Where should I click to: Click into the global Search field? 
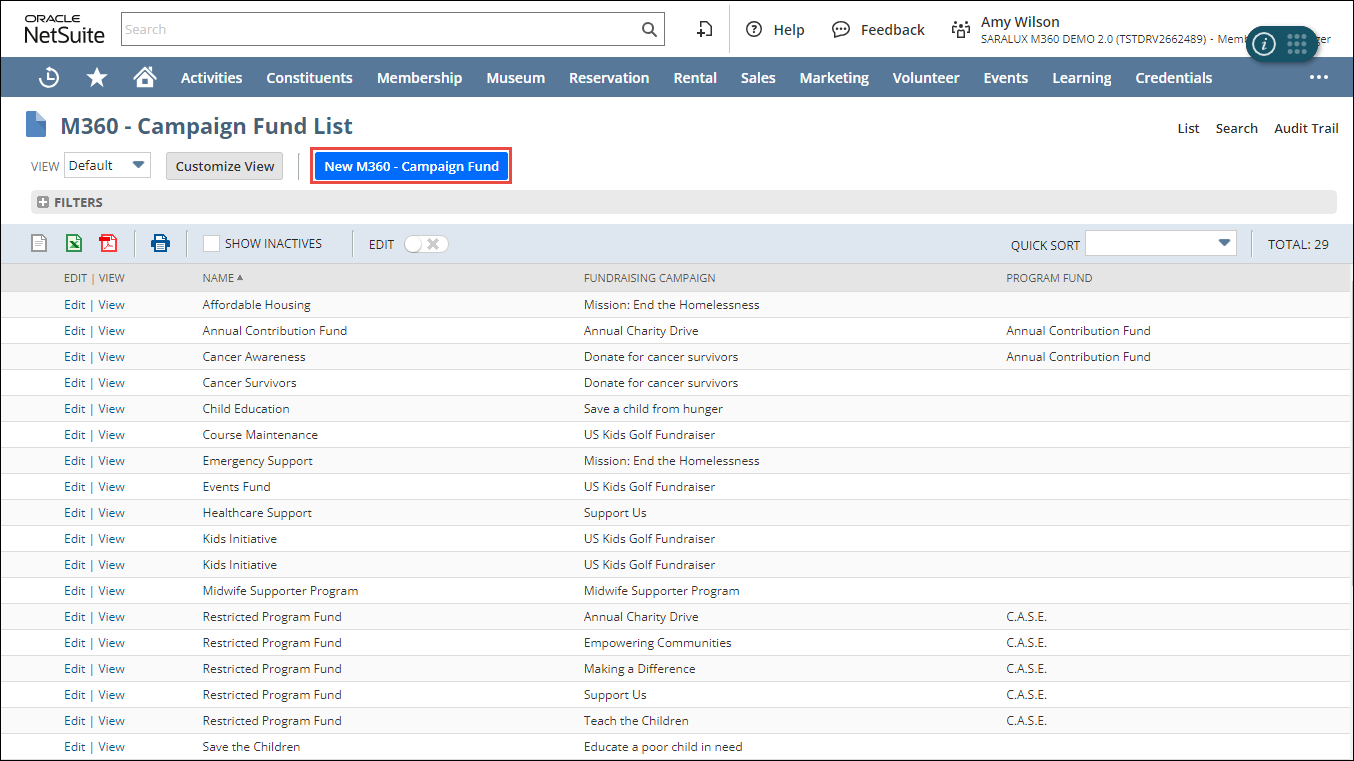[380, 30]
